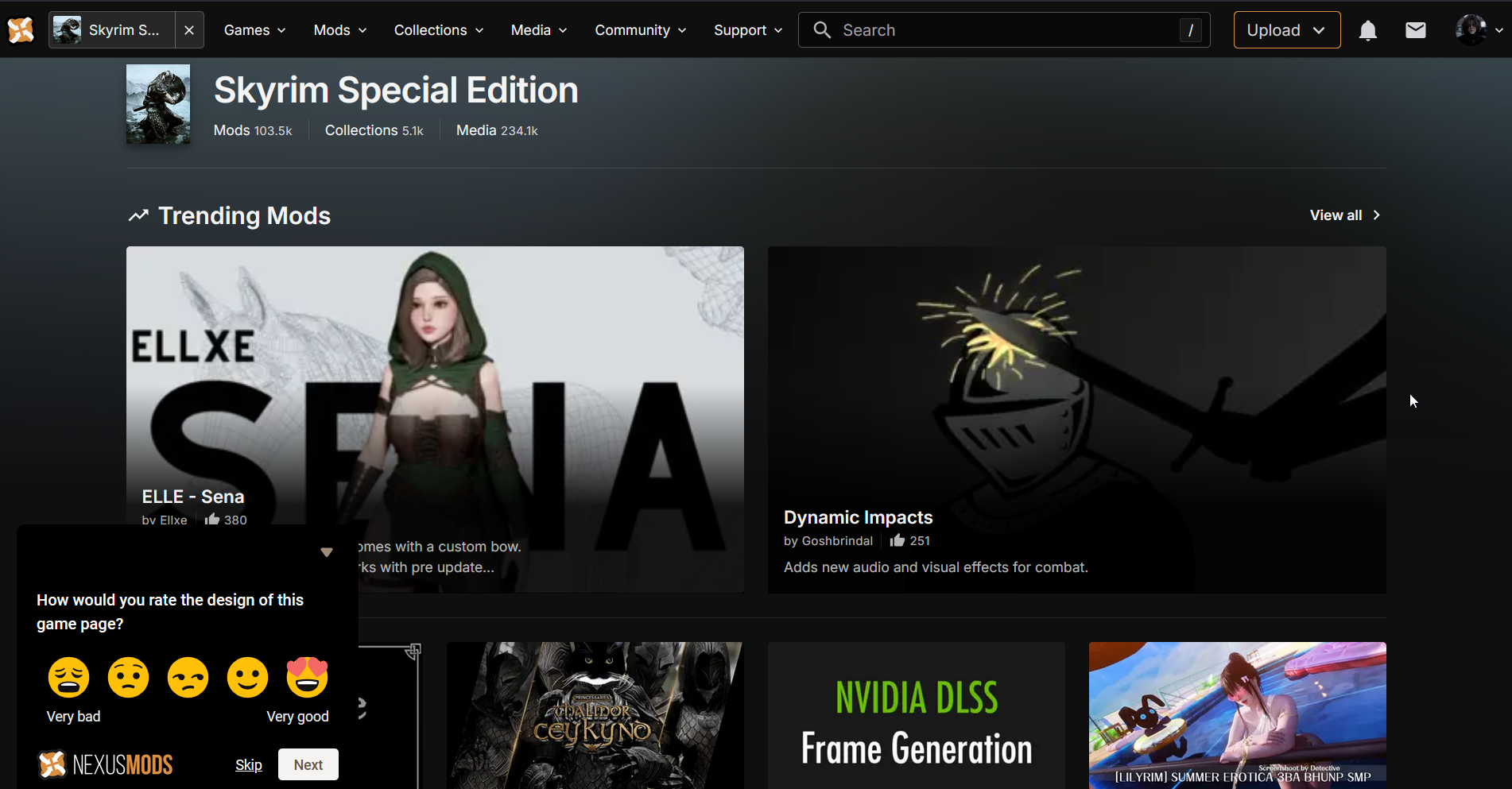The height and width of the screenshot is (789, 1512).
Task: Open the NVIDIA DLSS Frame Generation card
Action: click(x=917, y=715)
